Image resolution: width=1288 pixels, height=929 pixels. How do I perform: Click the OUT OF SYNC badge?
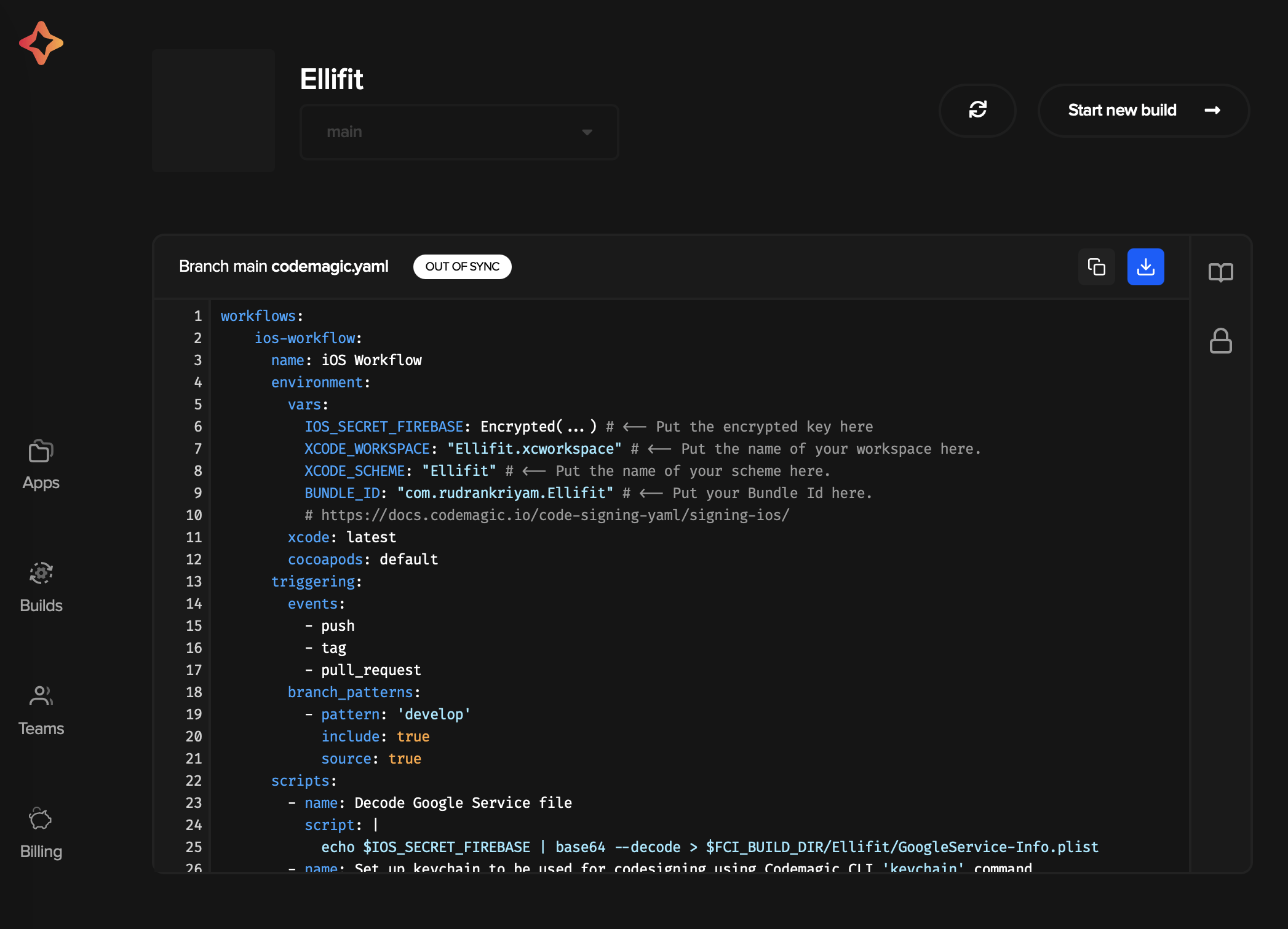[x=462, y=266]
